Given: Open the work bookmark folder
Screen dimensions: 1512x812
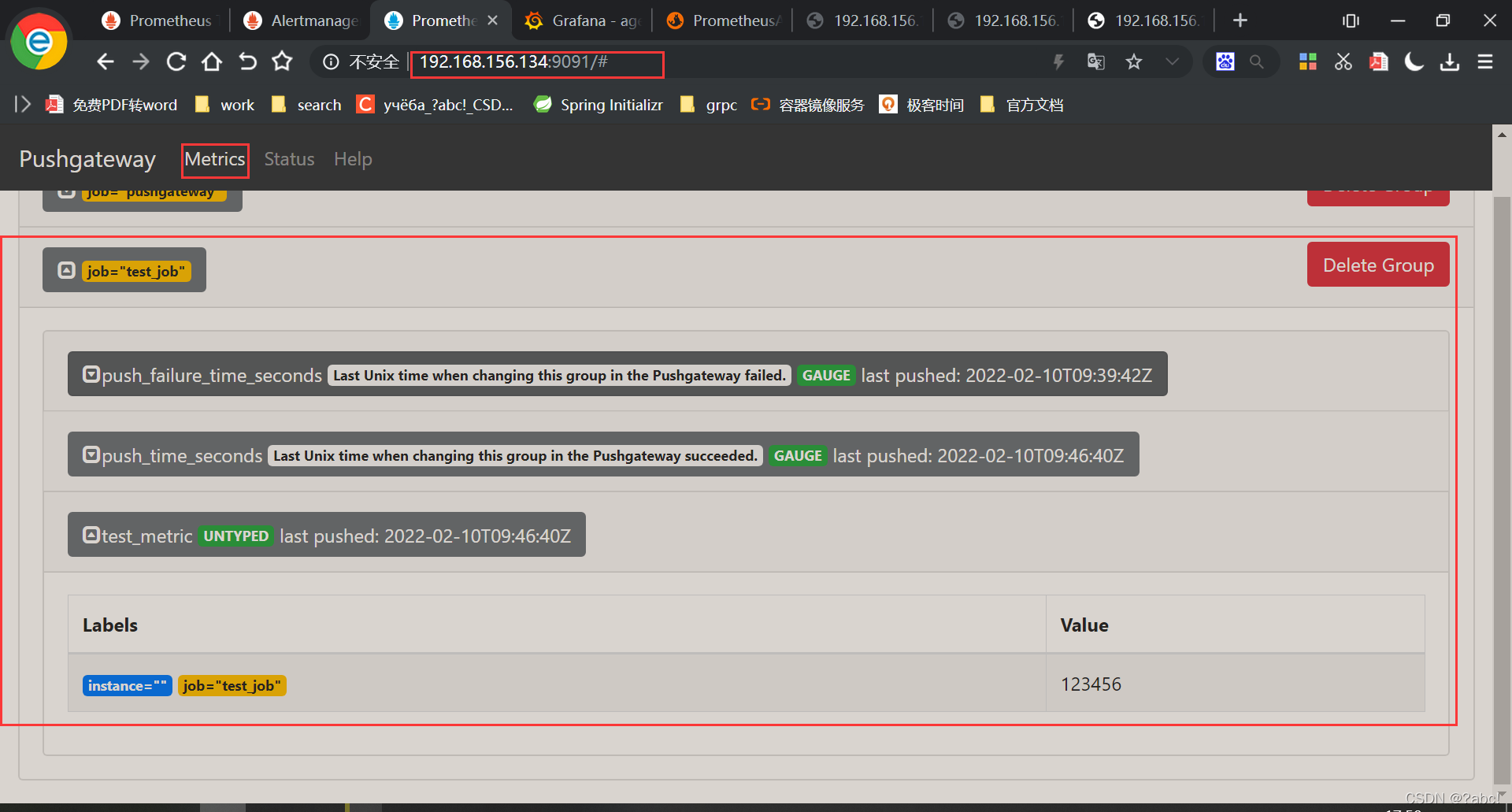Looking at the screenshot, I should [x=225, y=105].
